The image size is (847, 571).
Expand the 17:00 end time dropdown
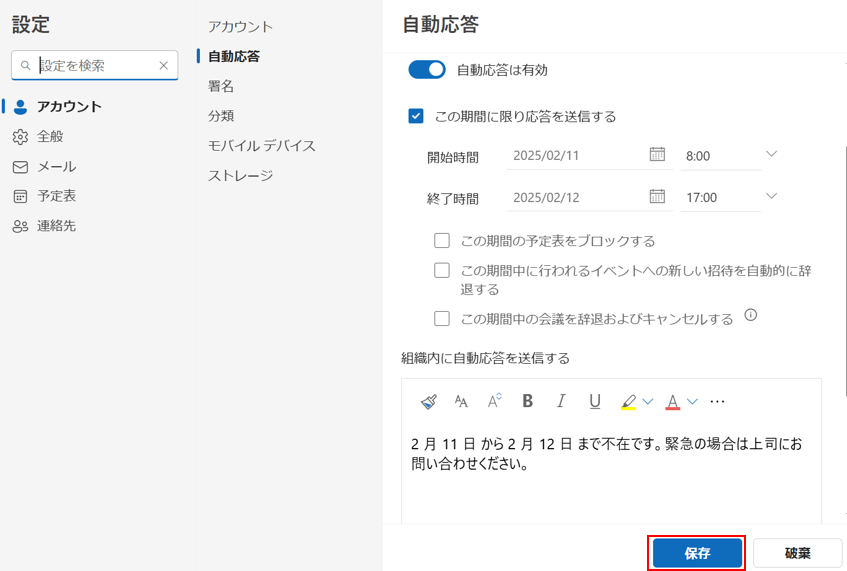(771, 196)
